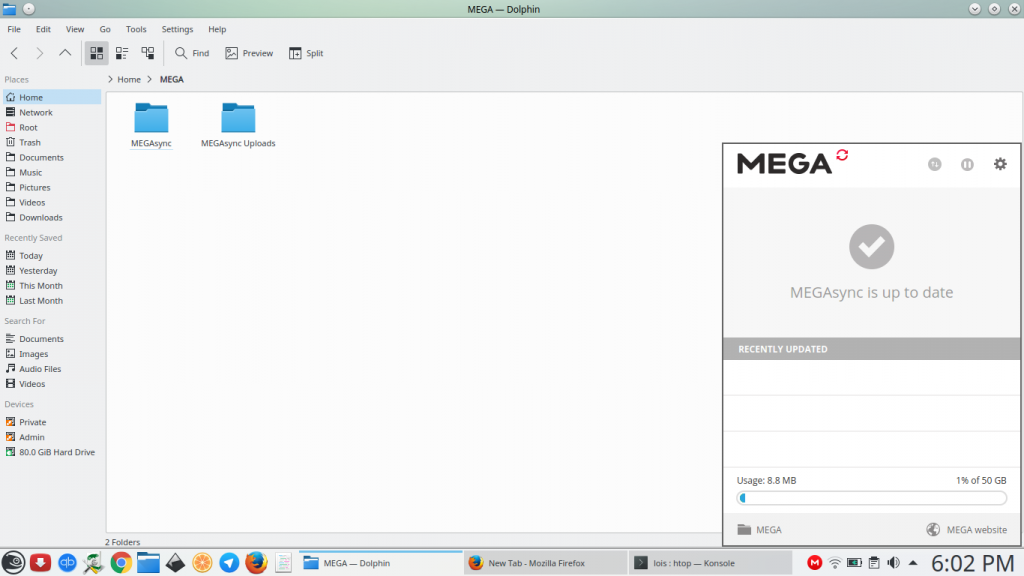Open MEGAsync transfers icon
Screen dimensions: 1024x576
tap(935, 165)
